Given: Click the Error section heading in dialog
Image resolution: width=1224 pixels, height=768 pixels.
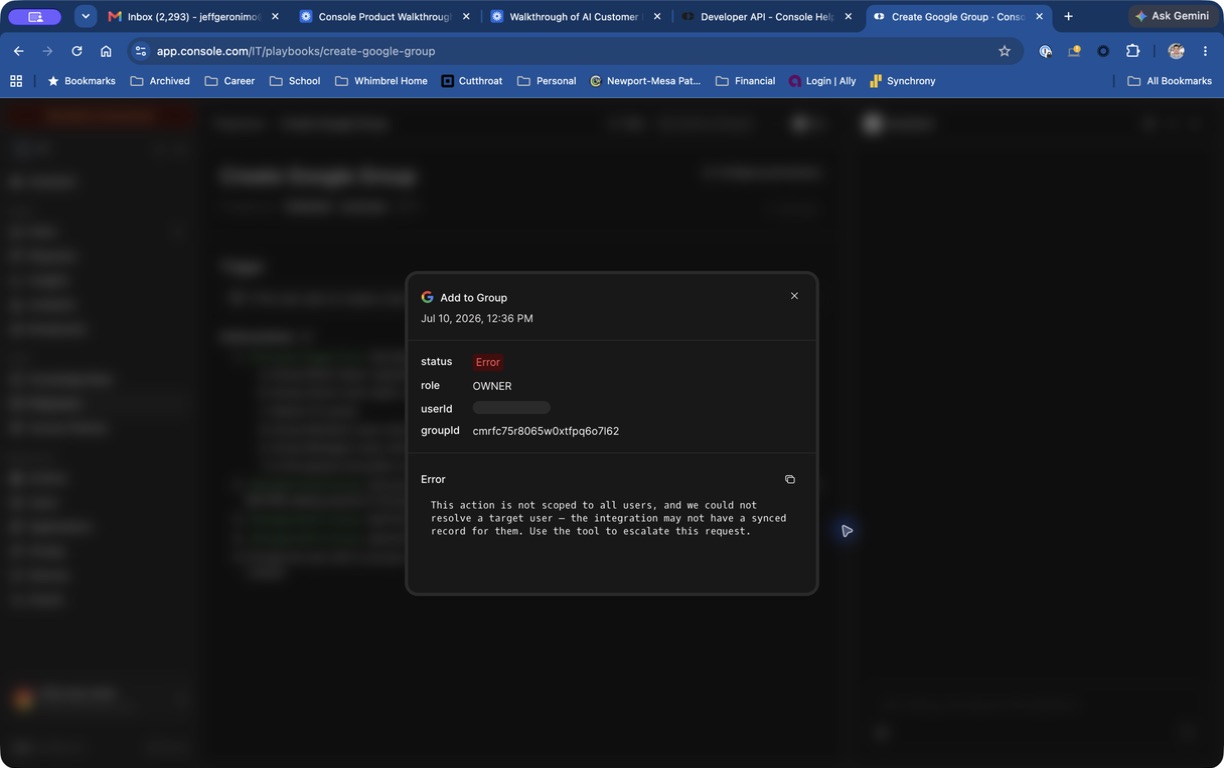Looking at the screenshot, I should click(433, 480).
